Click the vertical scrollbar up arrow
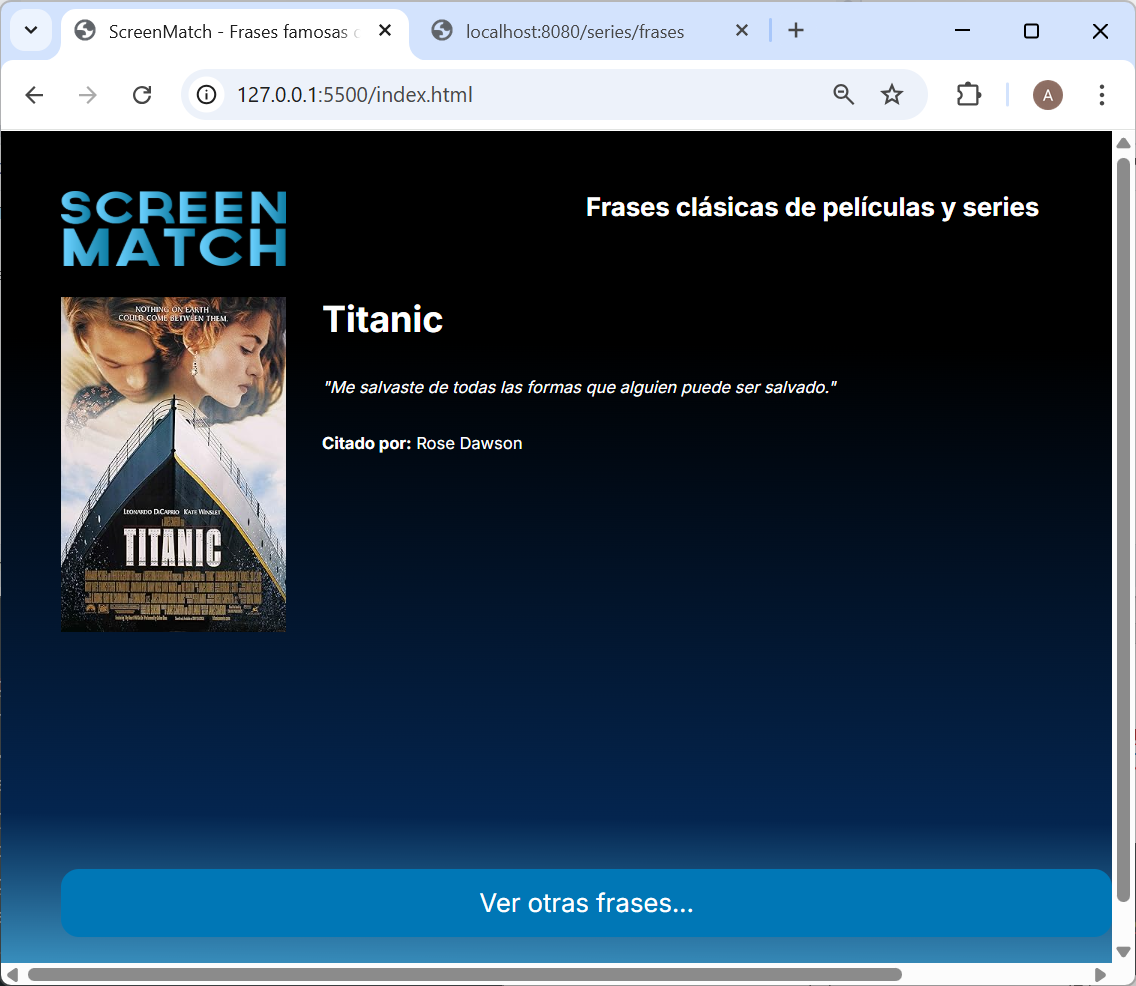Screen dimensions: 1136x986 (1124, 143)
